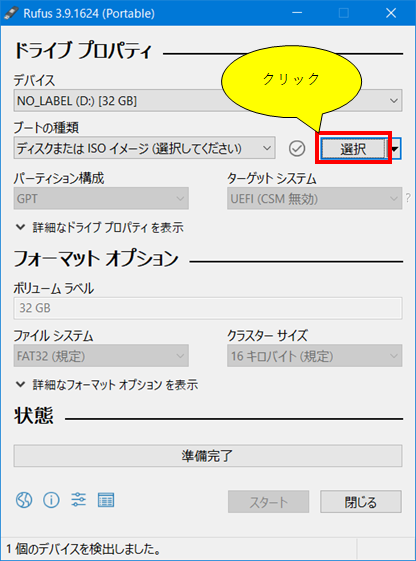Expand 詳細なドライブ プロパティを表示
416x561 pixels.
tap(100, 228)
